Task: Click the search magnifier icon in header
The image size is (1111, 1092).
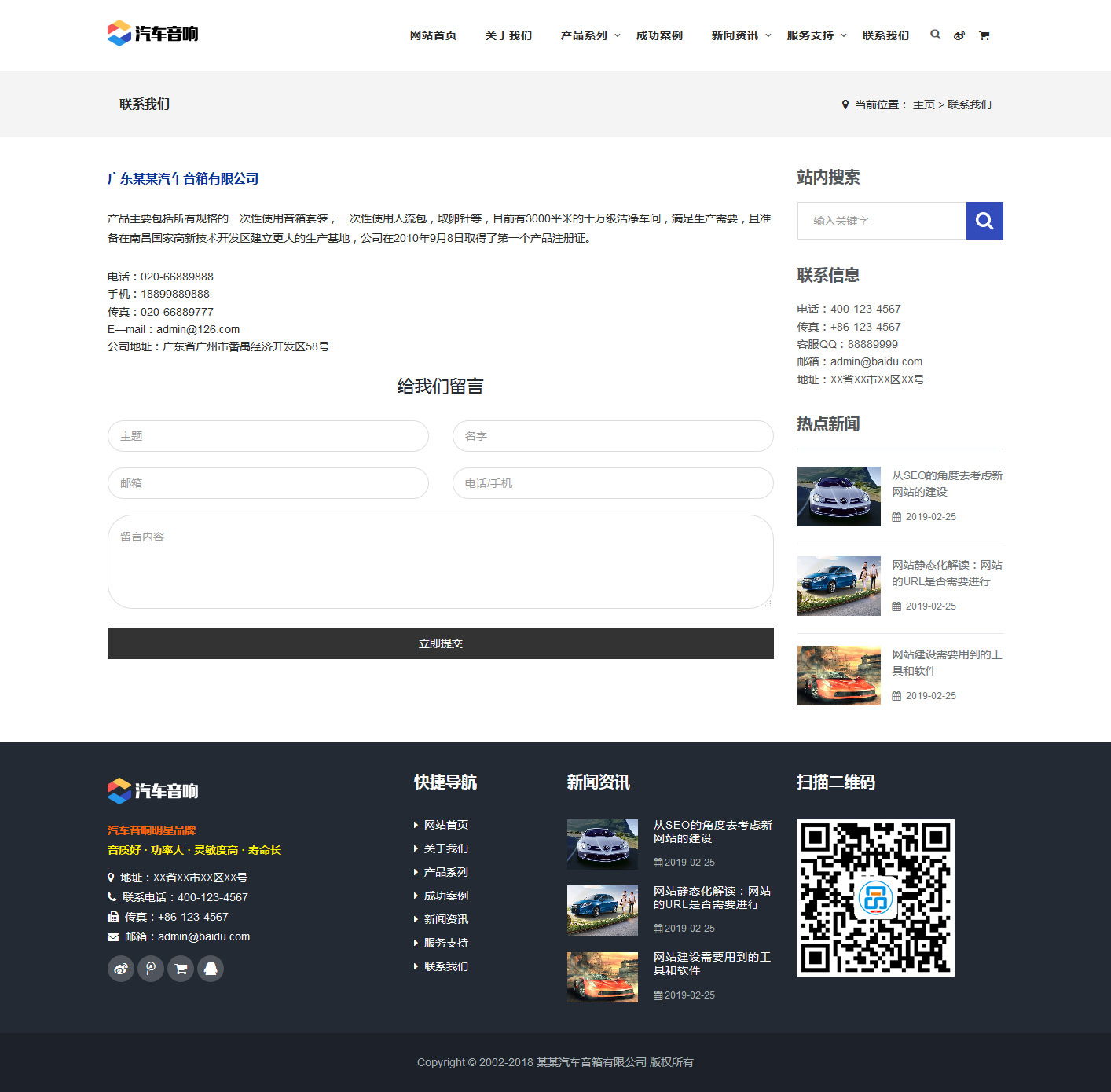Action: pos(935,35)
